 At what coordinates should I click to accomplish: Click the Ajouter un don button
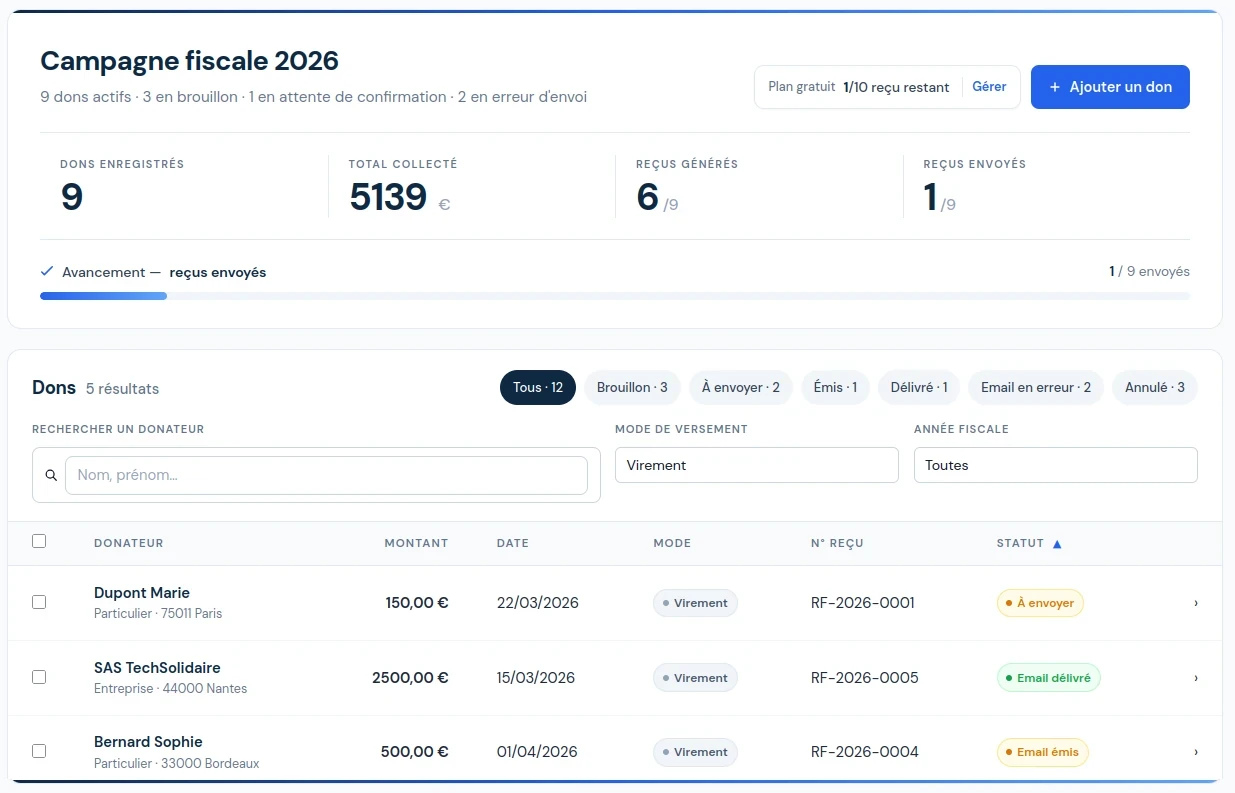click(1110, 87)
